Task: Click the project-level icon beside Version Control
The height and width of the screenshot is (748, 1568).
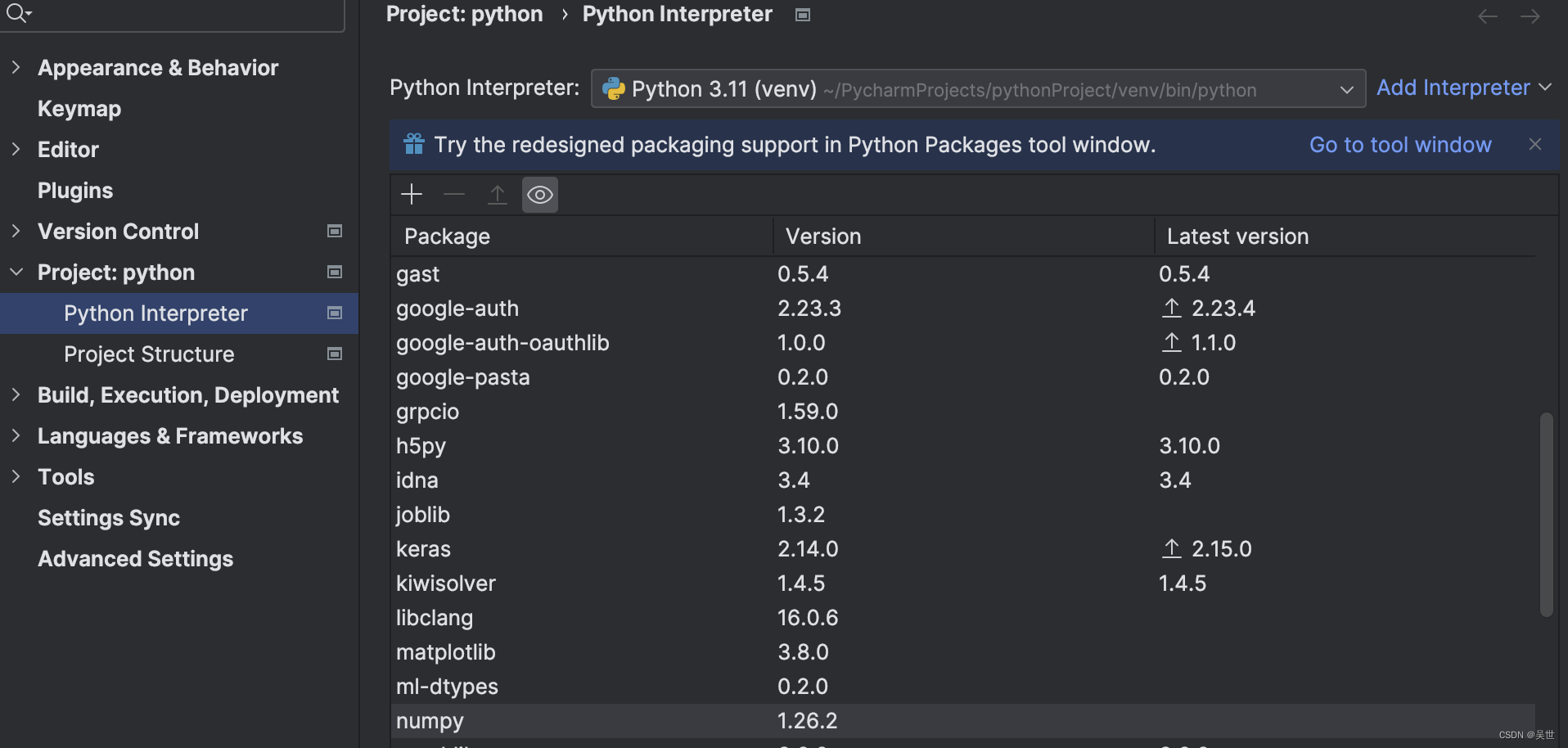Action: point(335,231)
